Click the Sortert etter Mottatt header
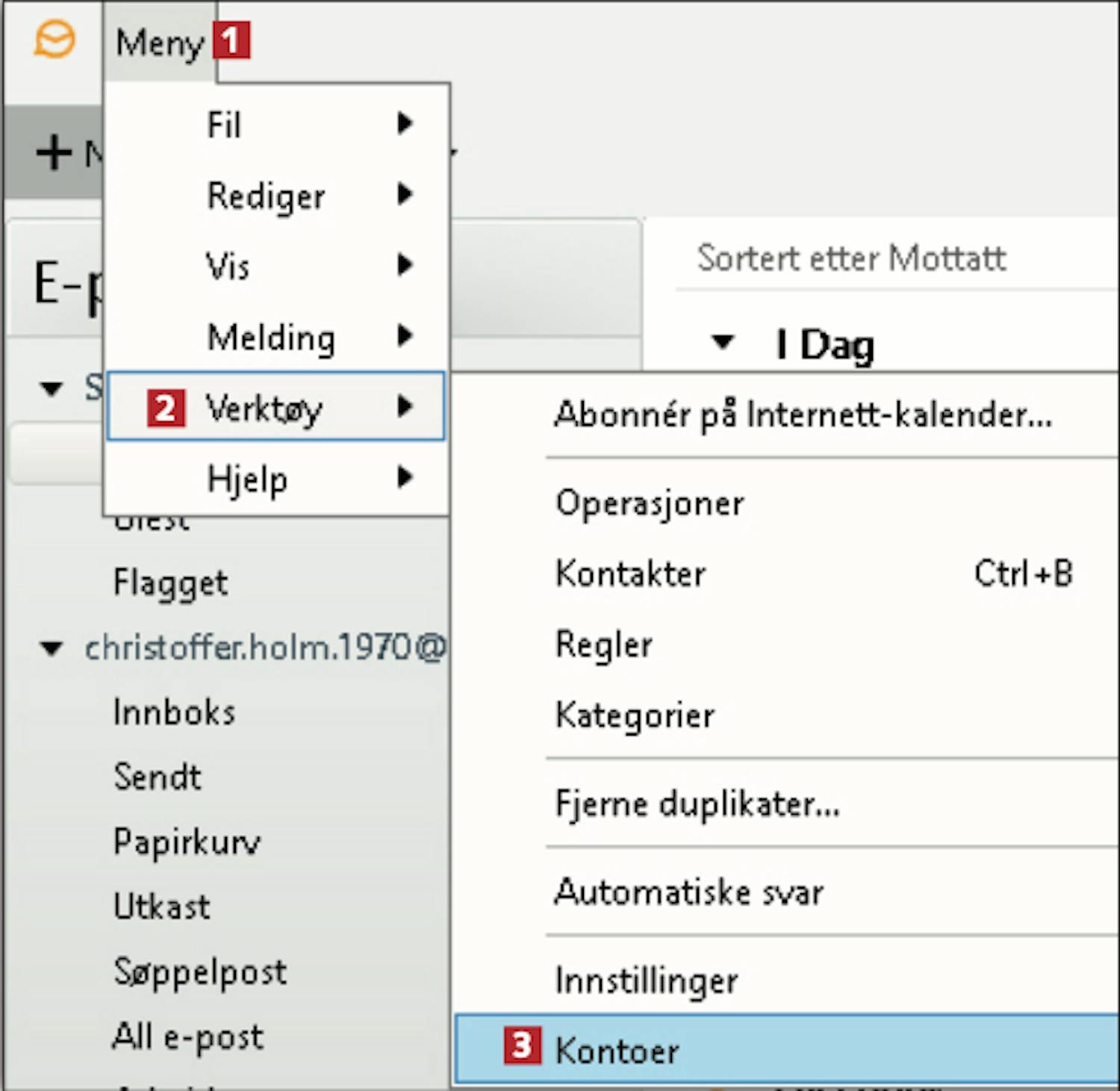This screenshot has width=1120, height=1091. coord(851,258)
